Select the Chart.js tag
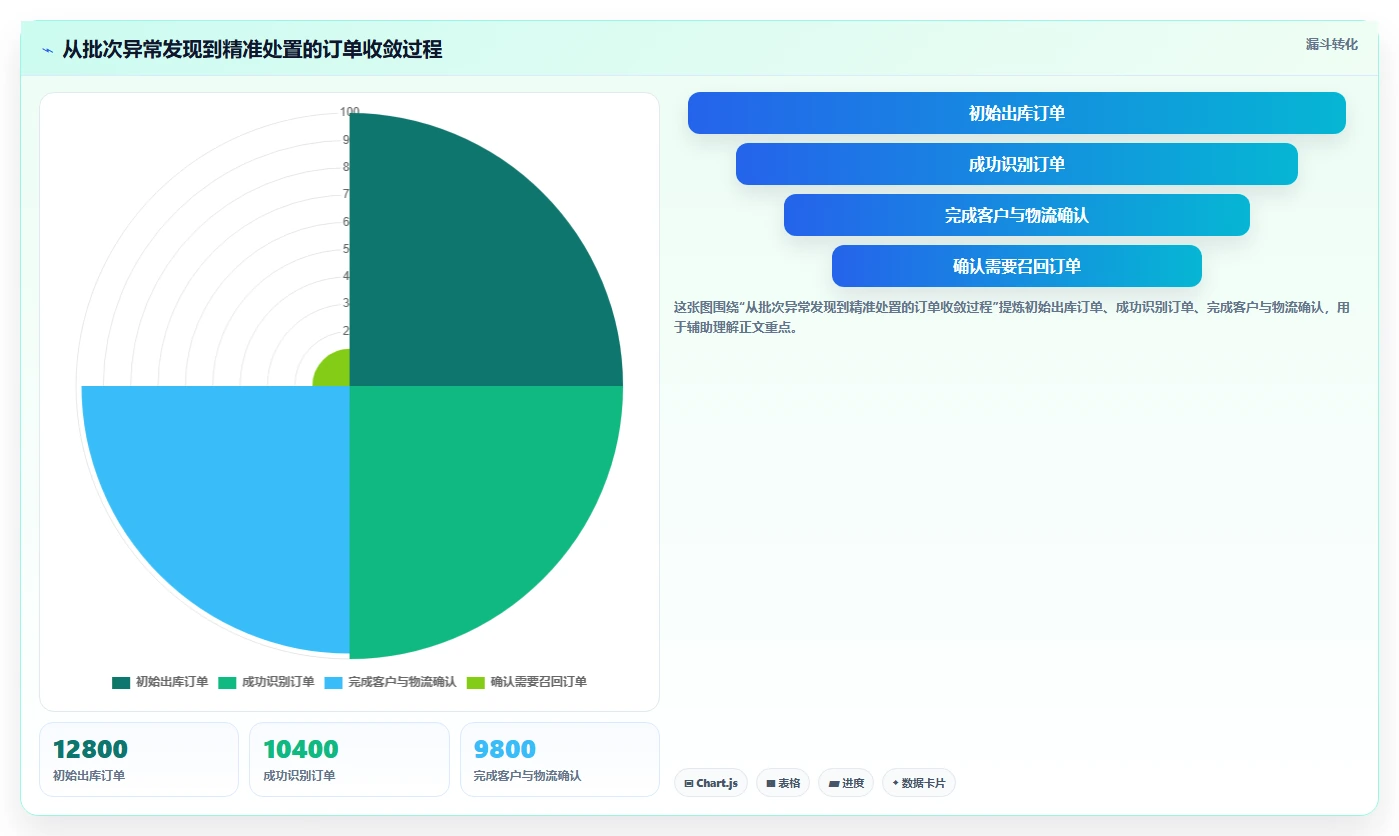1399x836 pixels. tap(711, 783)
